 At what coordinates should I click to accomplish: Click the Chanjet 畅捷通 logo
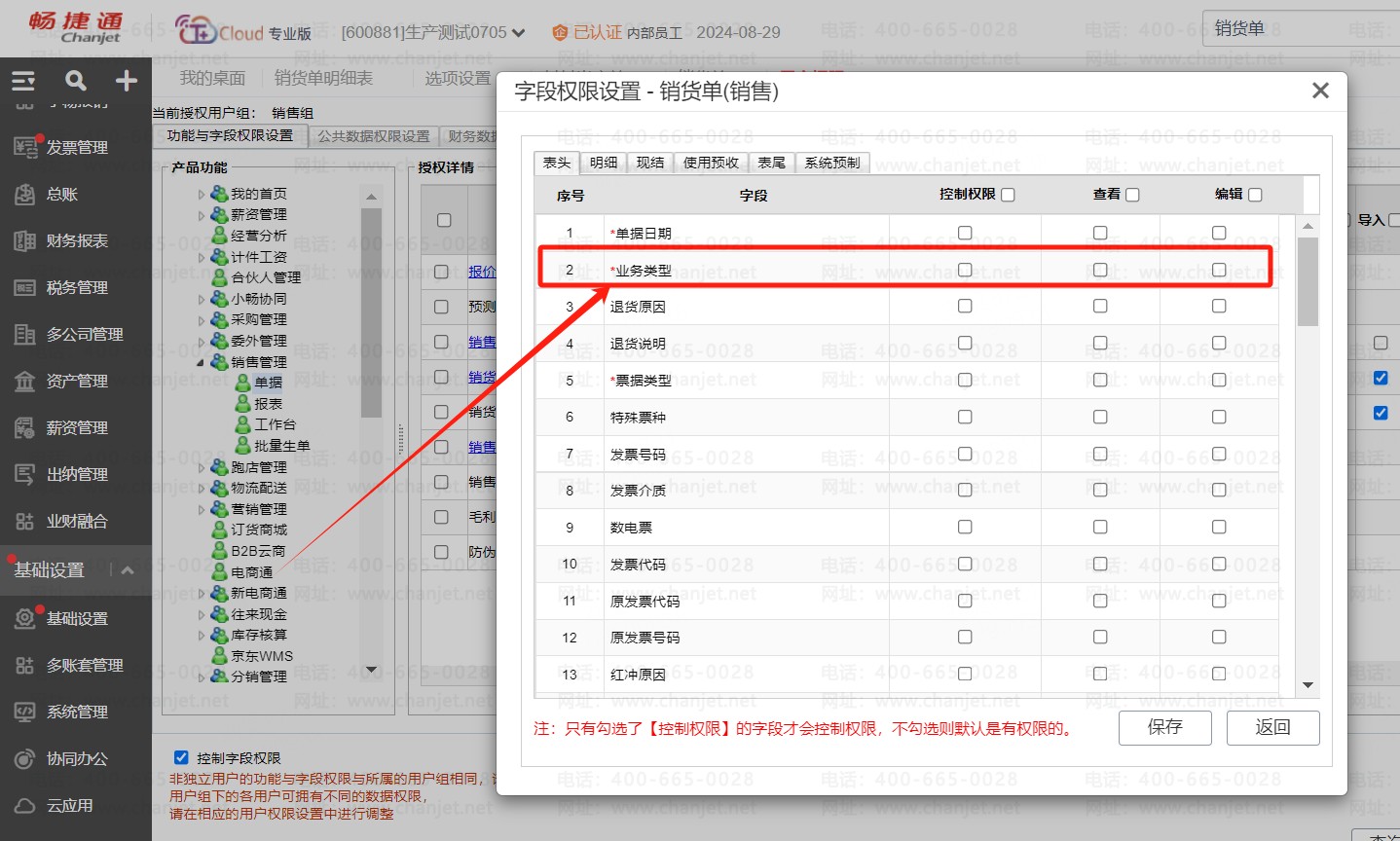coord(76,27)
